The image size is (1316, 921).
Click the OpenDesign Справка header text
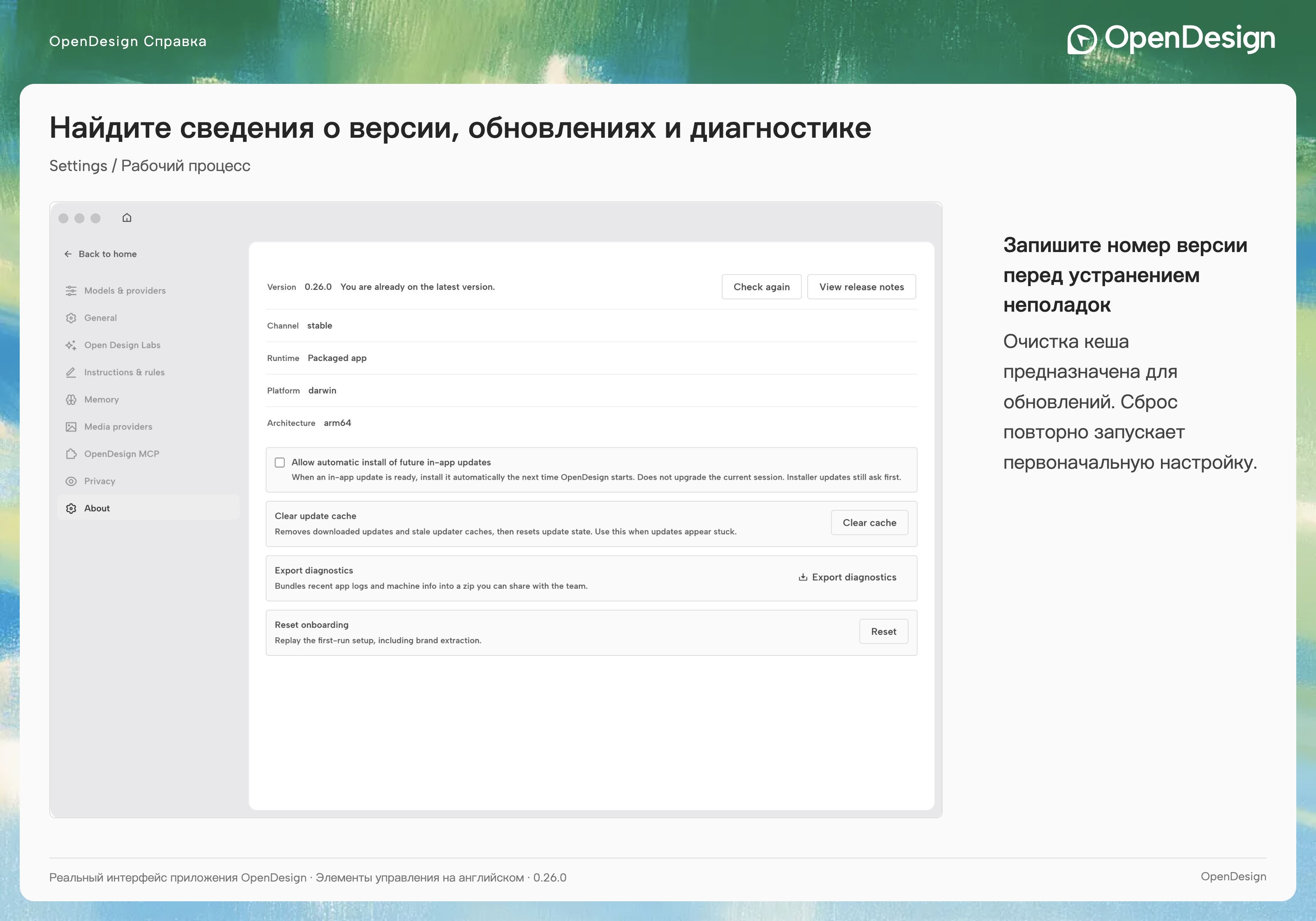pyautogui.click(x=128, y=41)
